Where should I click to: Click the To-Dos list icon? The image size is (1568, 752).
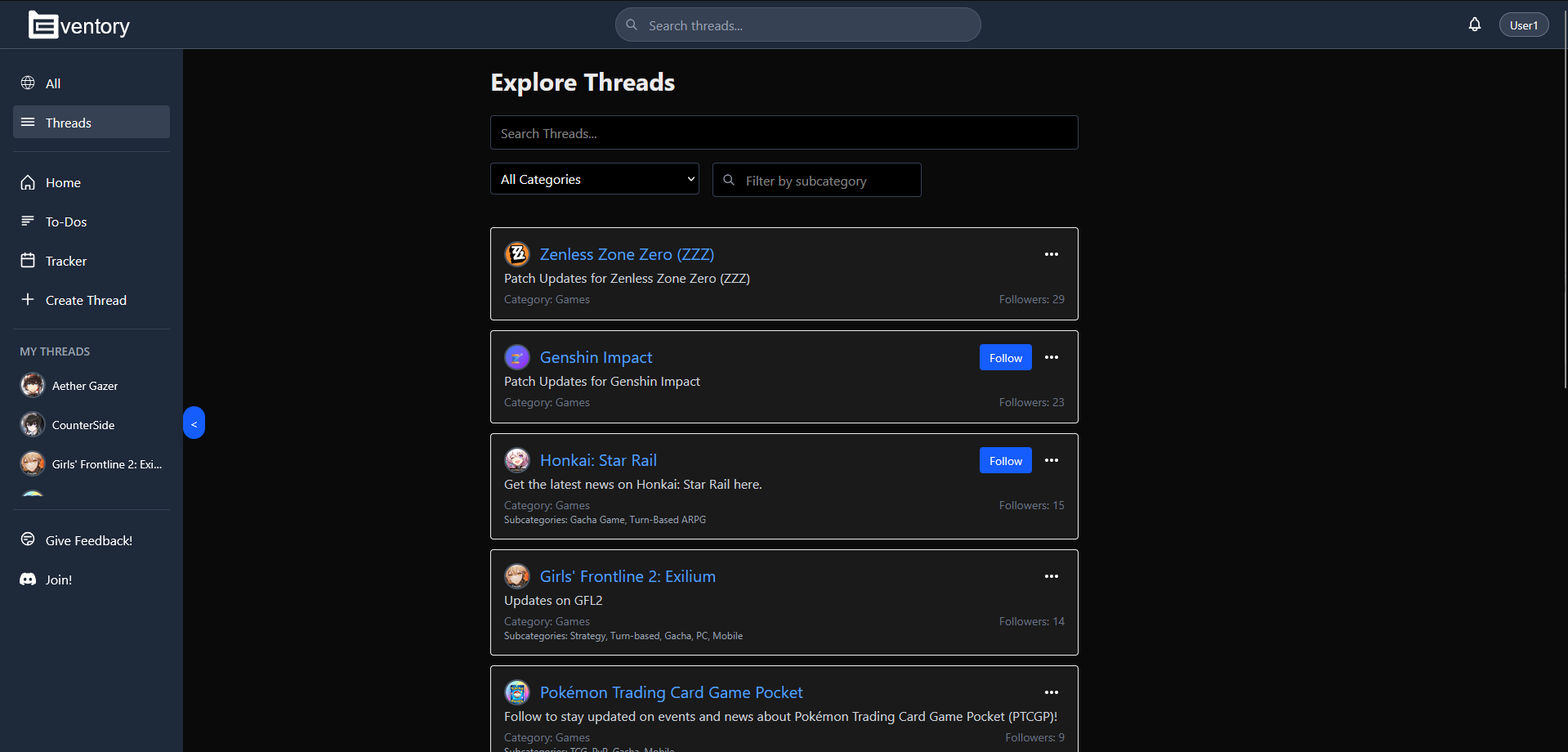[x=28, y=221]
